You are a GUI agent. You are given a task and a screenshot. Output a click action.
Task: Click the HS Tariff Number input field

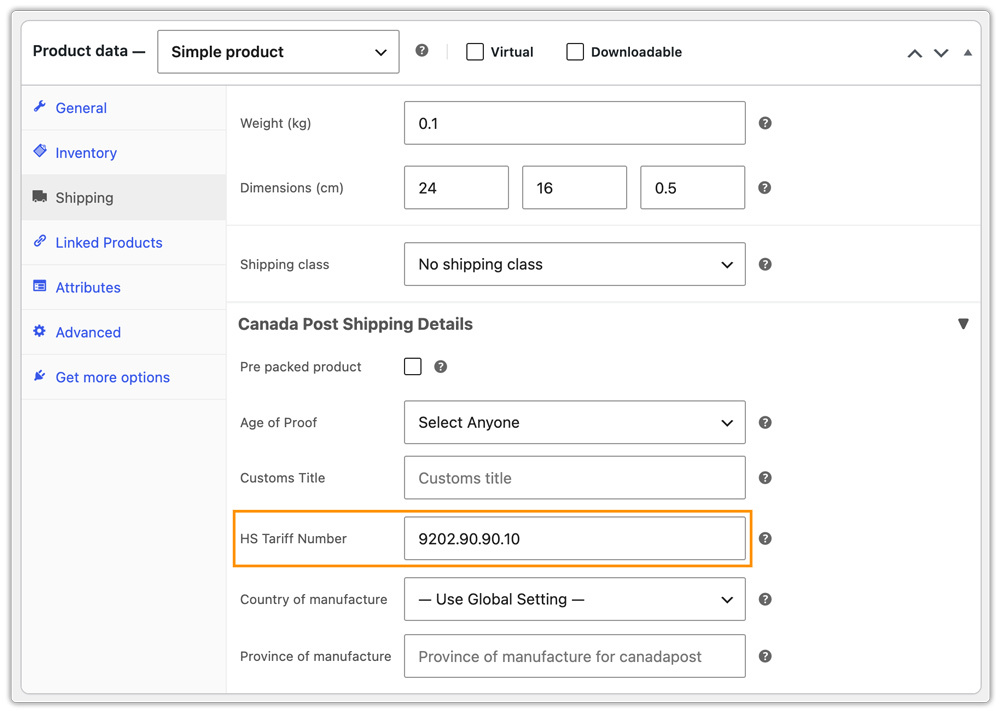coord(575,539)
